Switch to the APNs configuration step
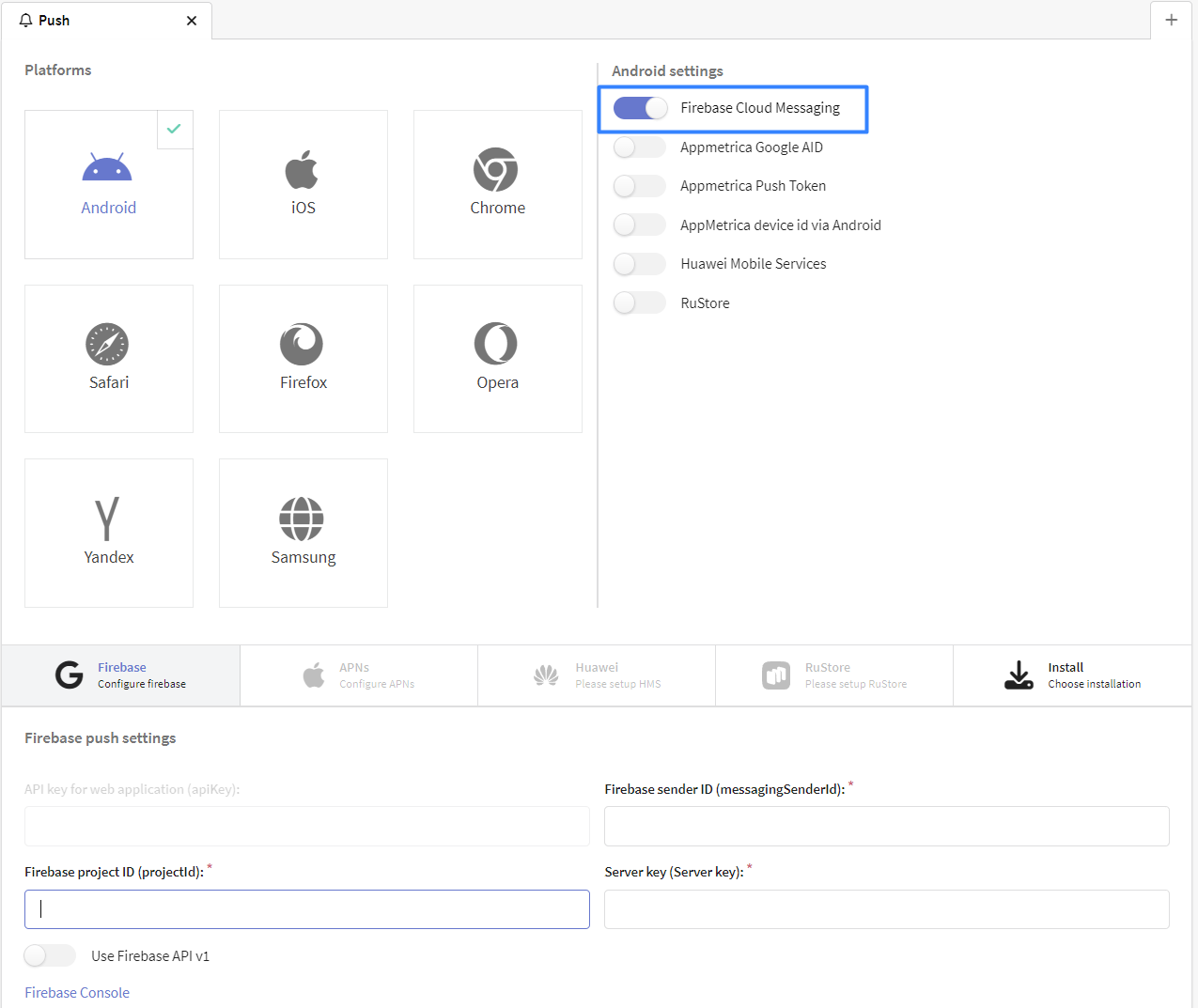This screenshot has width=1198, height=1008. 359,675
